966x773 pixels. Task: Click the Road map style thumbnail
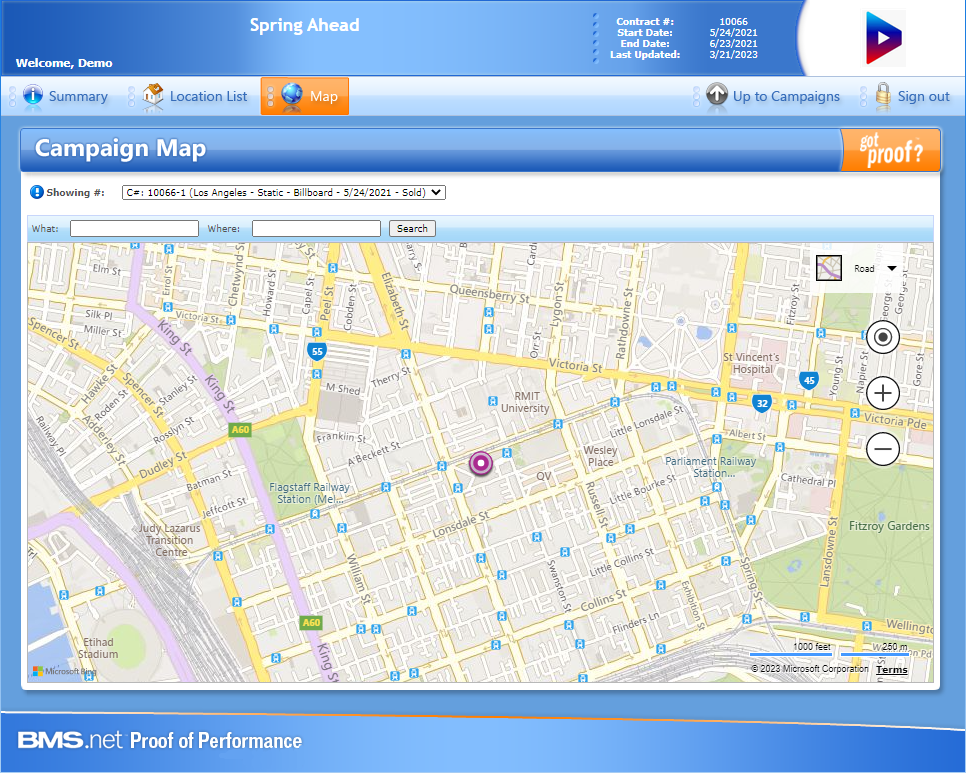click(x=829, y=268)
